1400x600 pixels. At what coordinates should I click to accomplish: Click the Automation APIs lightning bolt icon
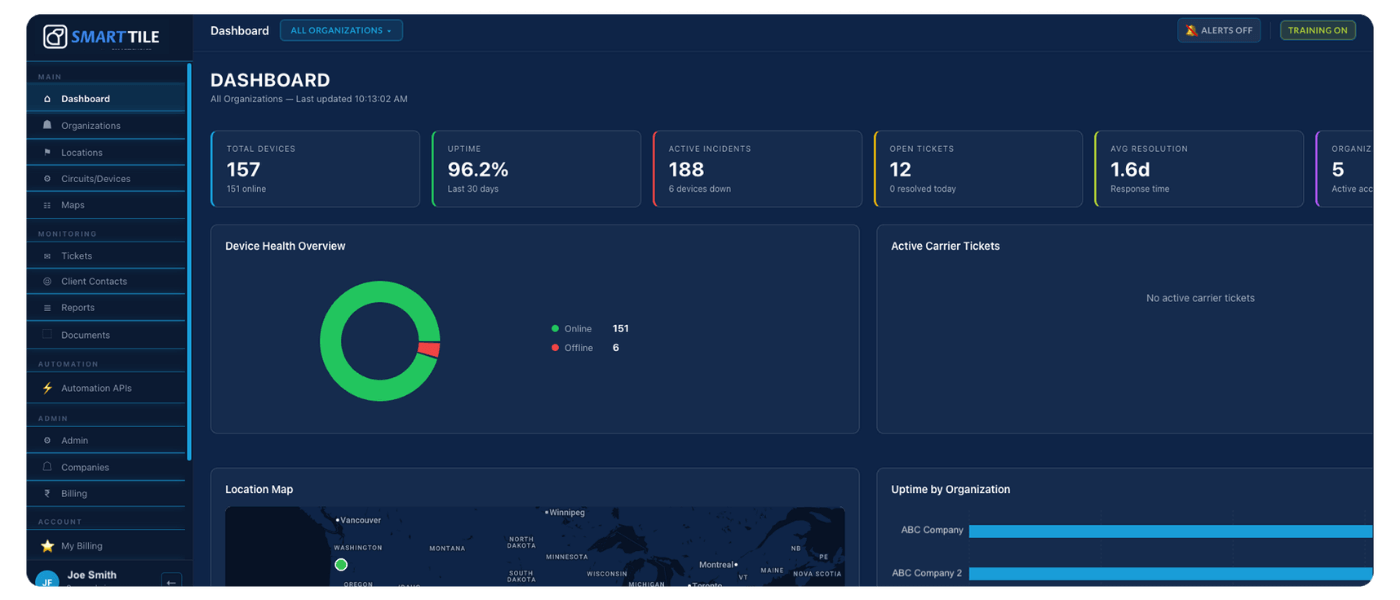46,387
